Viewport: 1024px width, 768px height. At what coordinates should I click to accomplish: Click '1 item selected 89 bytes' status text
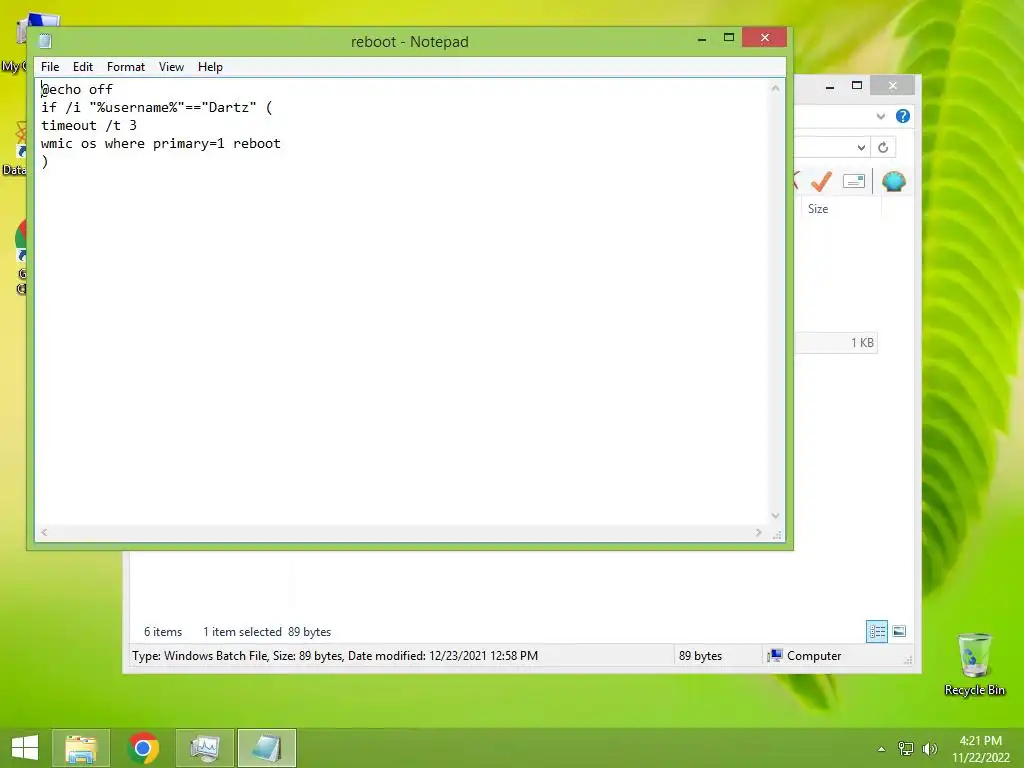coord(267,632)
